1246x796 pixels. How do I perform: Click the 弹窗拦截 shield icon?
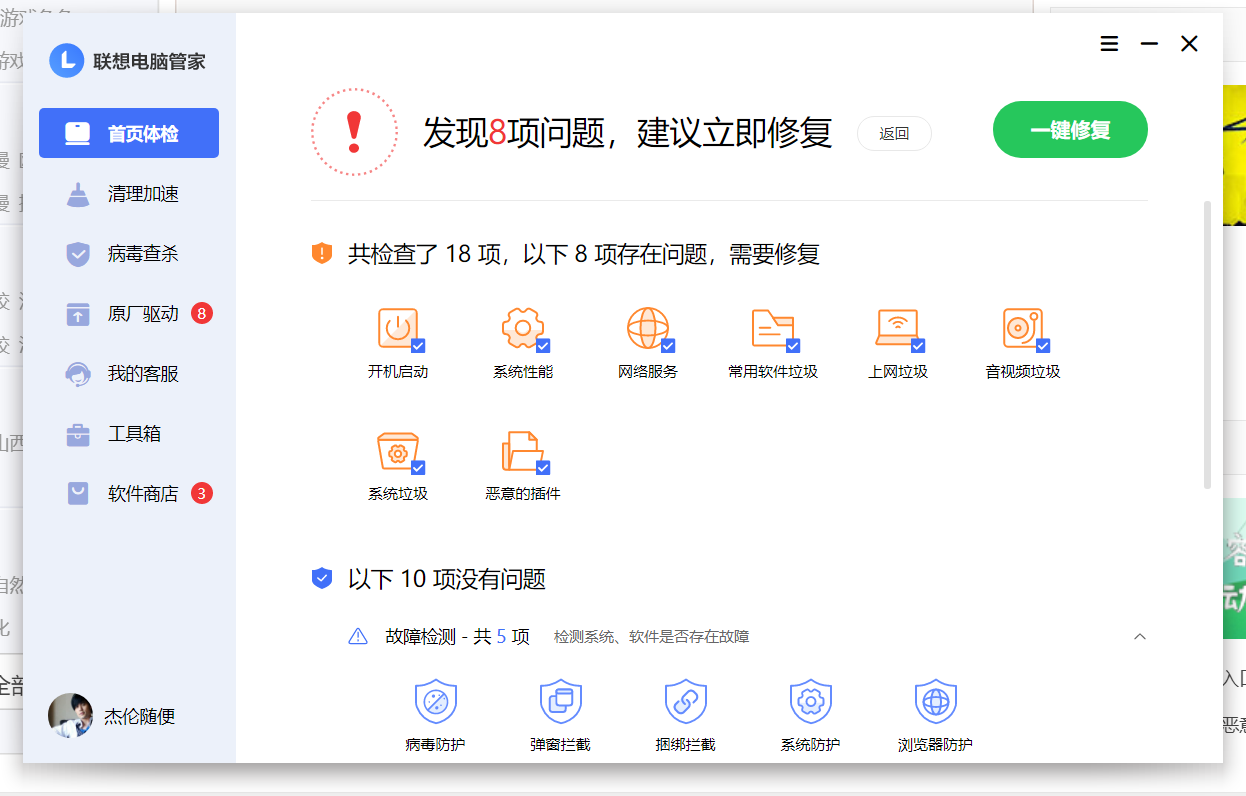tap(560, 701)
